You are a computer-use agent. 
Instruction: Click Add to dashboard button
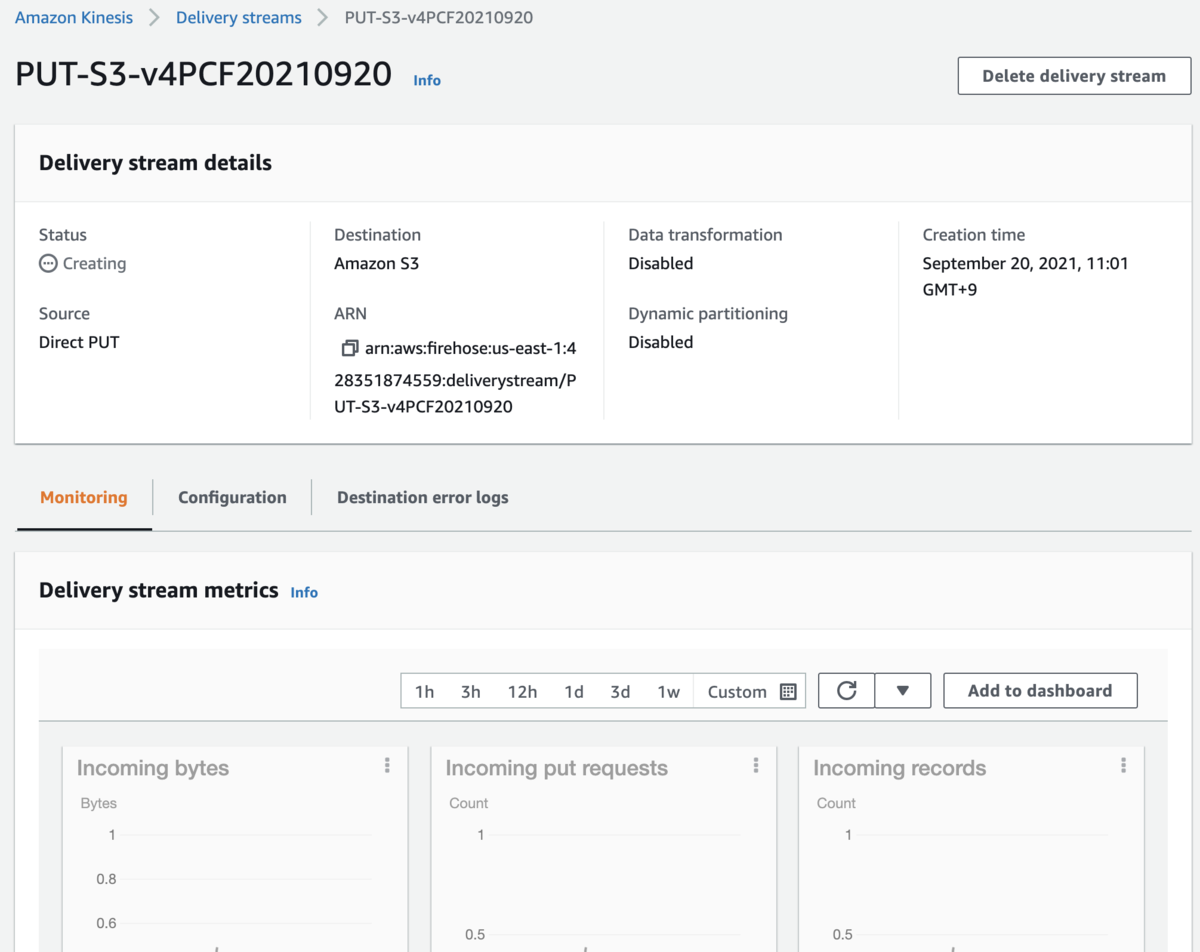coord(1040,691)
